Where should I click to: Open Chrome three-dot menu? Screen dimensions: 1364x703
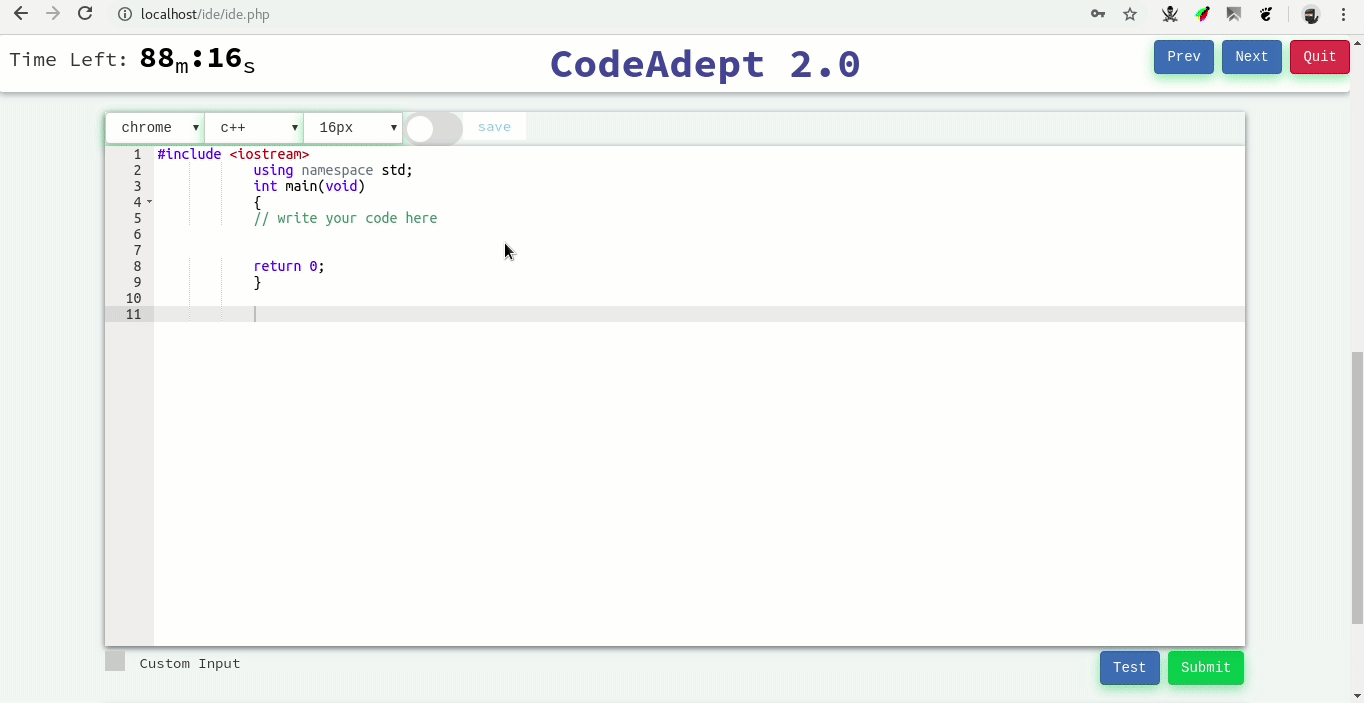(x=1343, y=14)
